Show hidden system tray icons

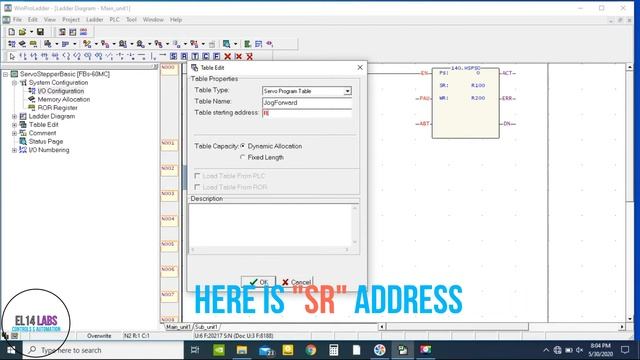tap(546, 350)
